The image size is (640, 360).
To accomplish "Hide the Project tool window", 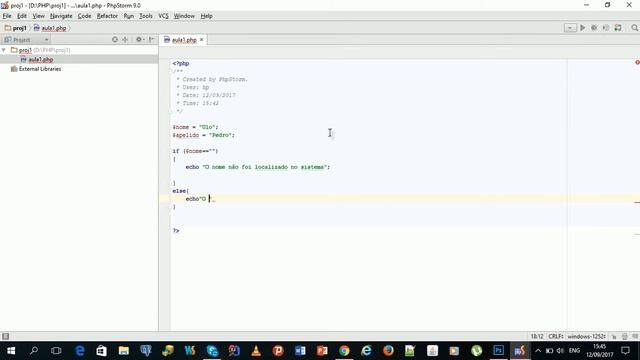I will 151,40.
